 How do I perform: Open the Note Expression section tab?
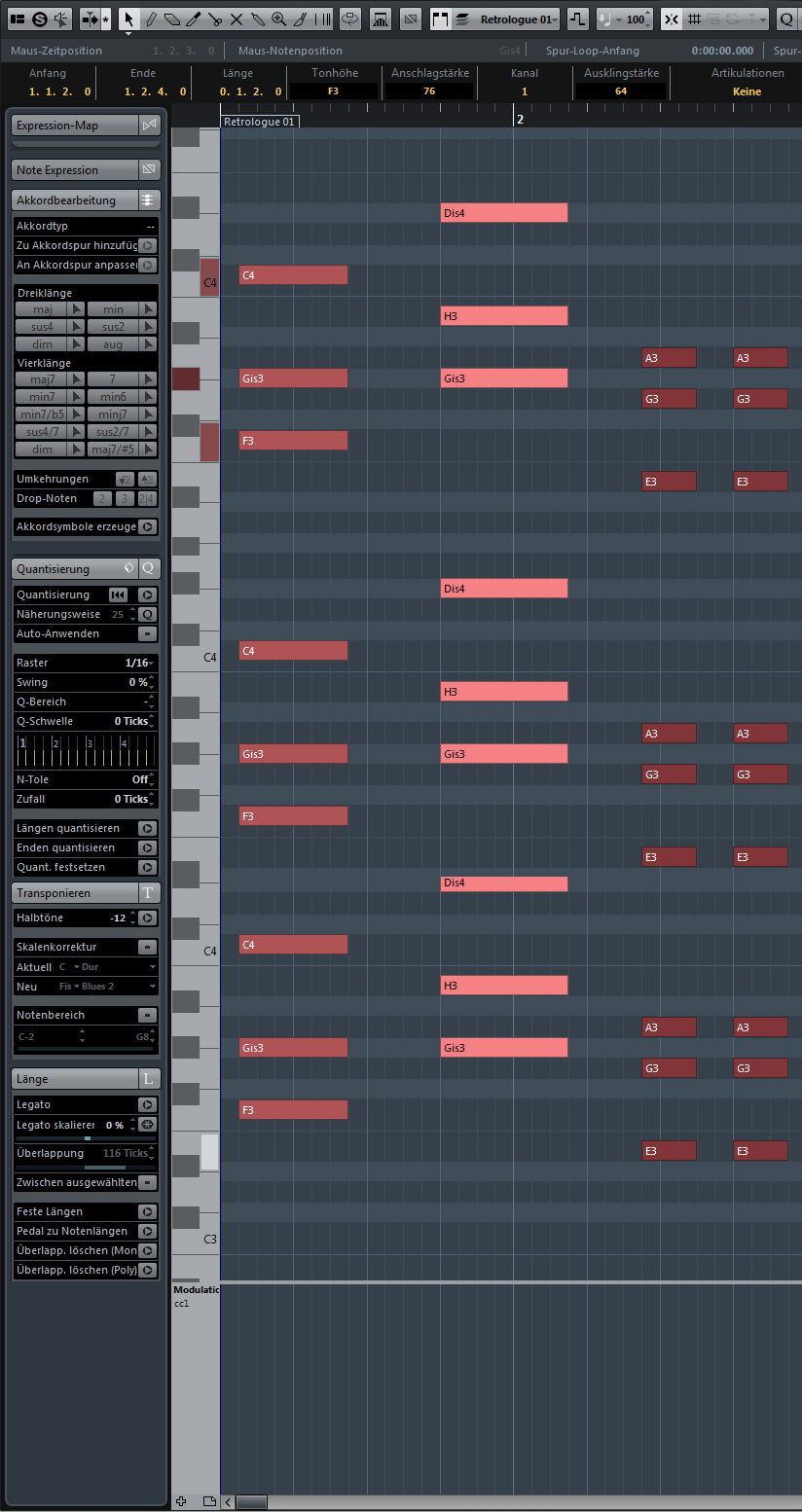75,170
